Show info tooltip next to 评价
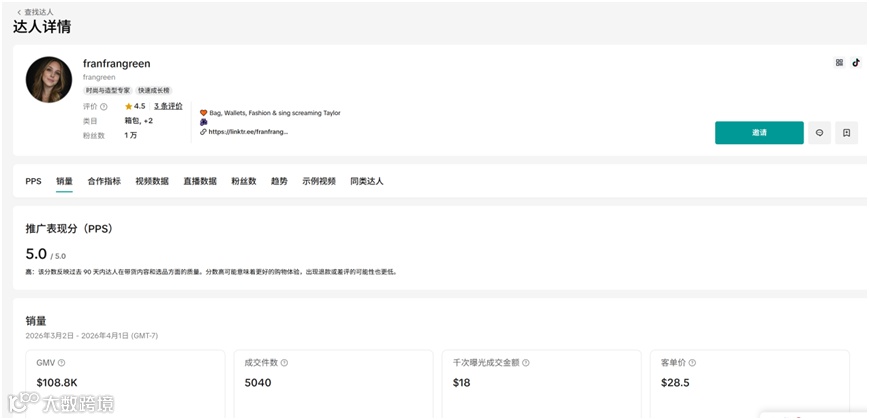 point(104,106)
